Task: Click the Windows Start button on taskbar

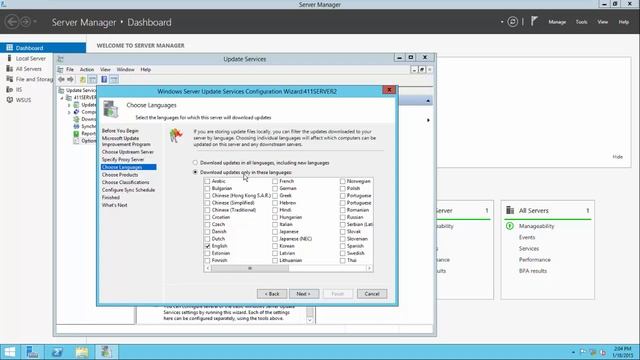Action: click(x=9, y=352)
